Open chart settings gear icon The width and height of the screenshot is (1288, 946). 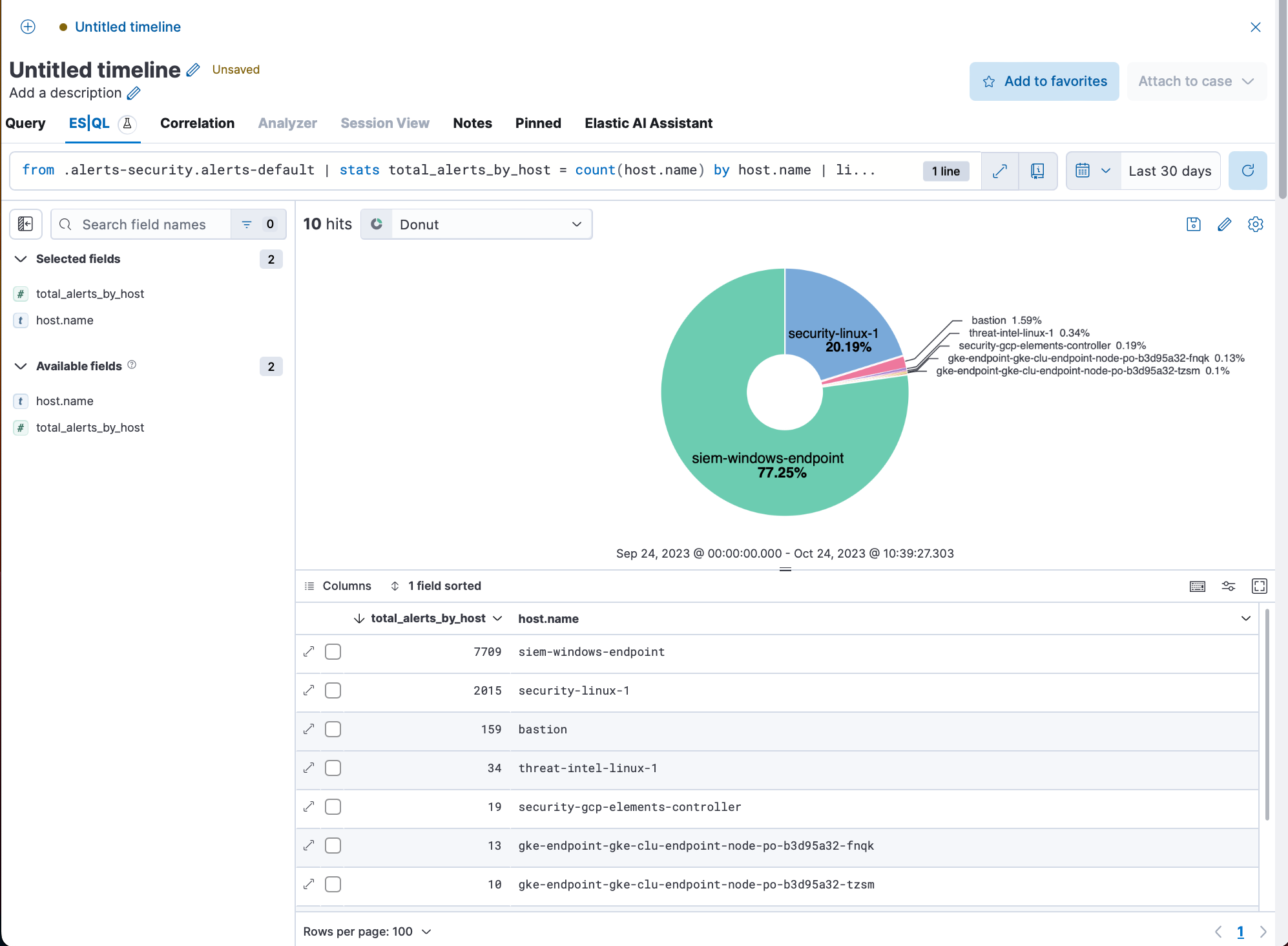[x=1255, y=224]
